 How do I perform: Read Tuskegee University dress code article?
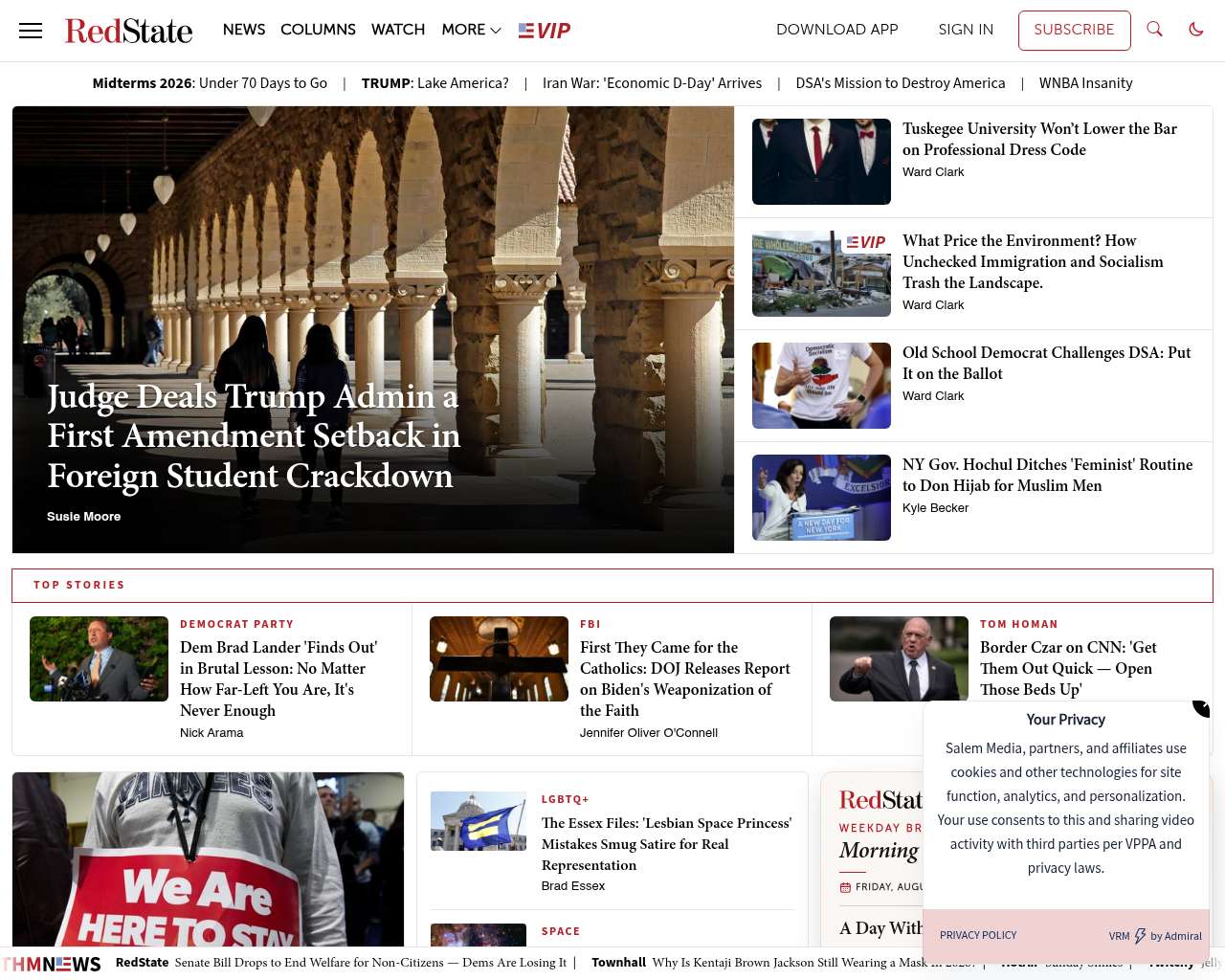pos(1040,139)
